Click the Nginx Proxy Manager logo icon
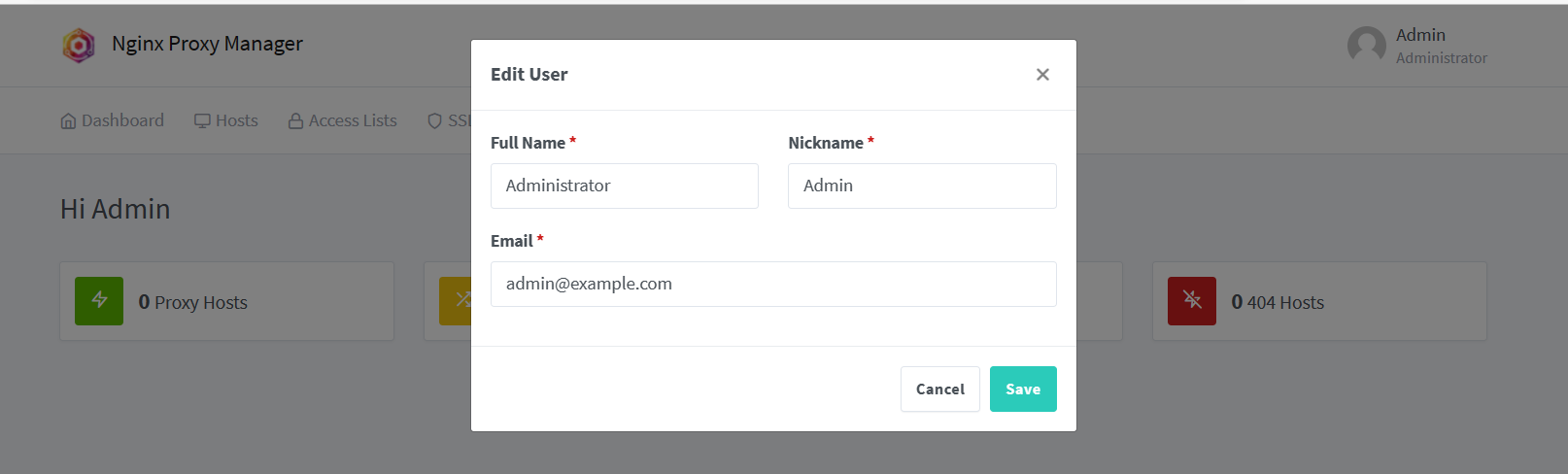 79,45
